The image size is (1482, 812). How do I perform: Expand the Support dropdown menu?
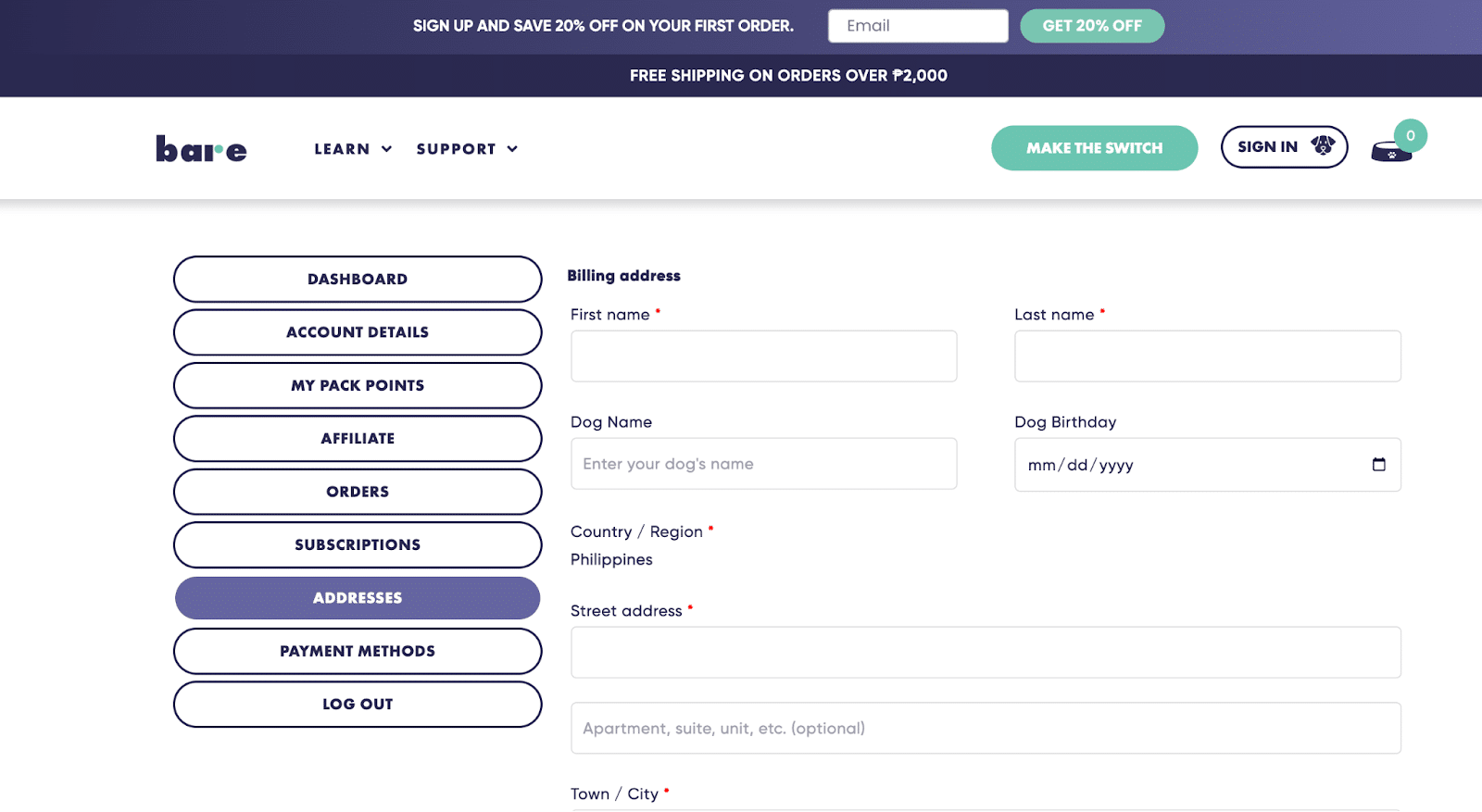[x=467, y=149]
